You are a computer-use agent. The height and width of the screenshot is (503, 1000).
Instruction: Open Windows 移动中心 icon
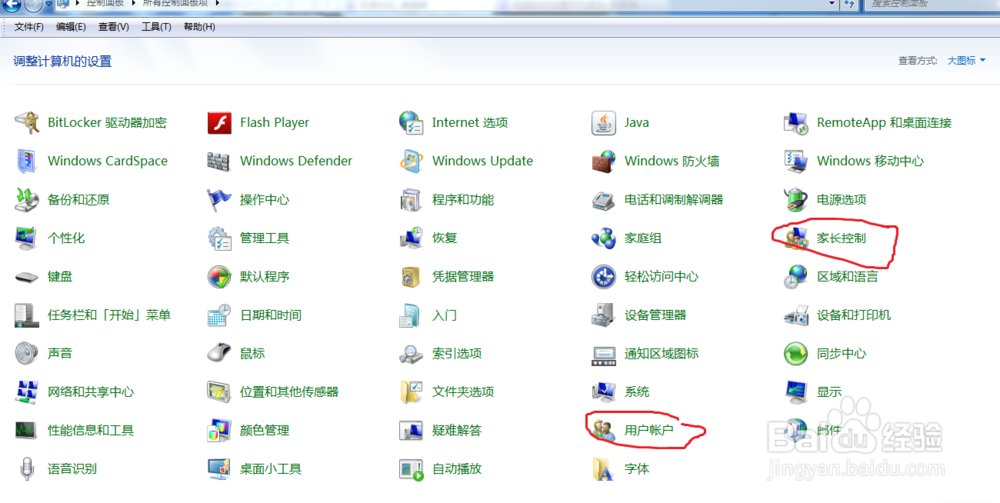(x=796, y=161)
